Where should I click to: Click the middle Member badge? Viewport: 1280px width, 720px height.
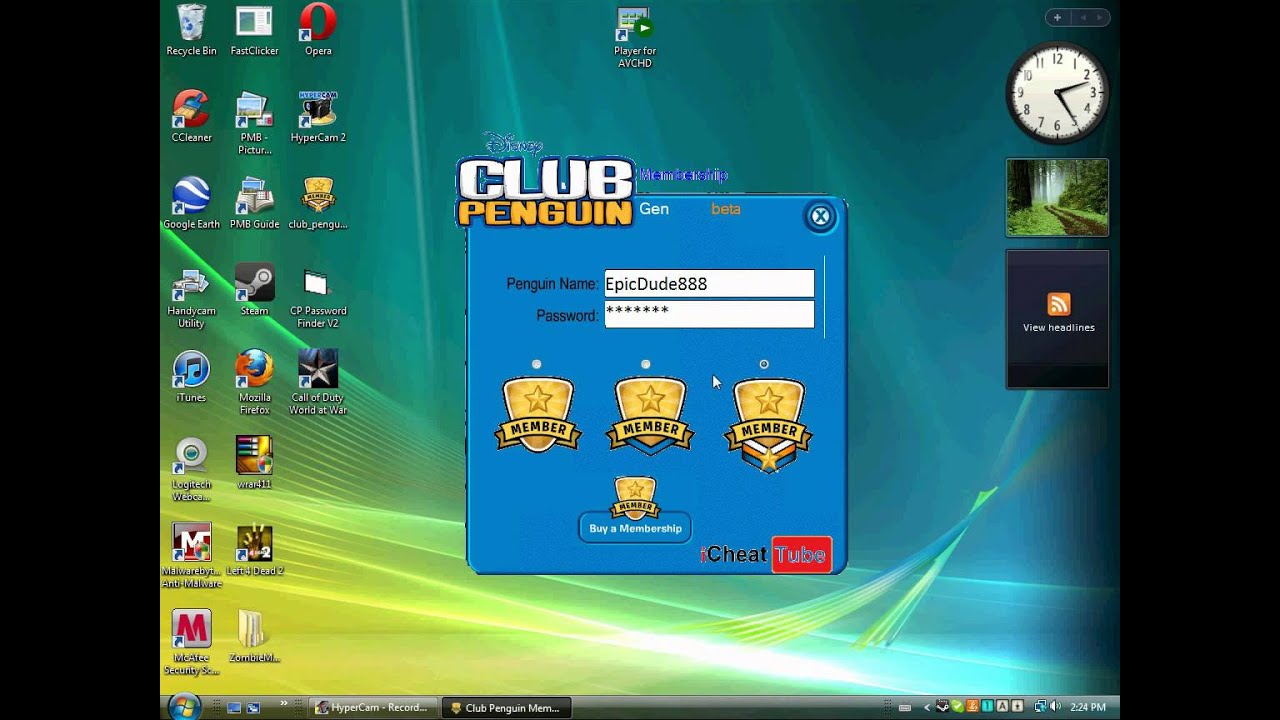(650, 416)
